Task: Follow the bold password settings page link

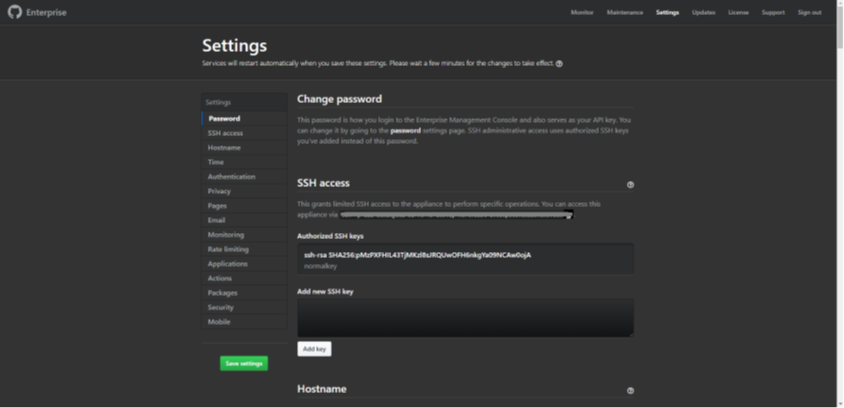Action: 405,130
